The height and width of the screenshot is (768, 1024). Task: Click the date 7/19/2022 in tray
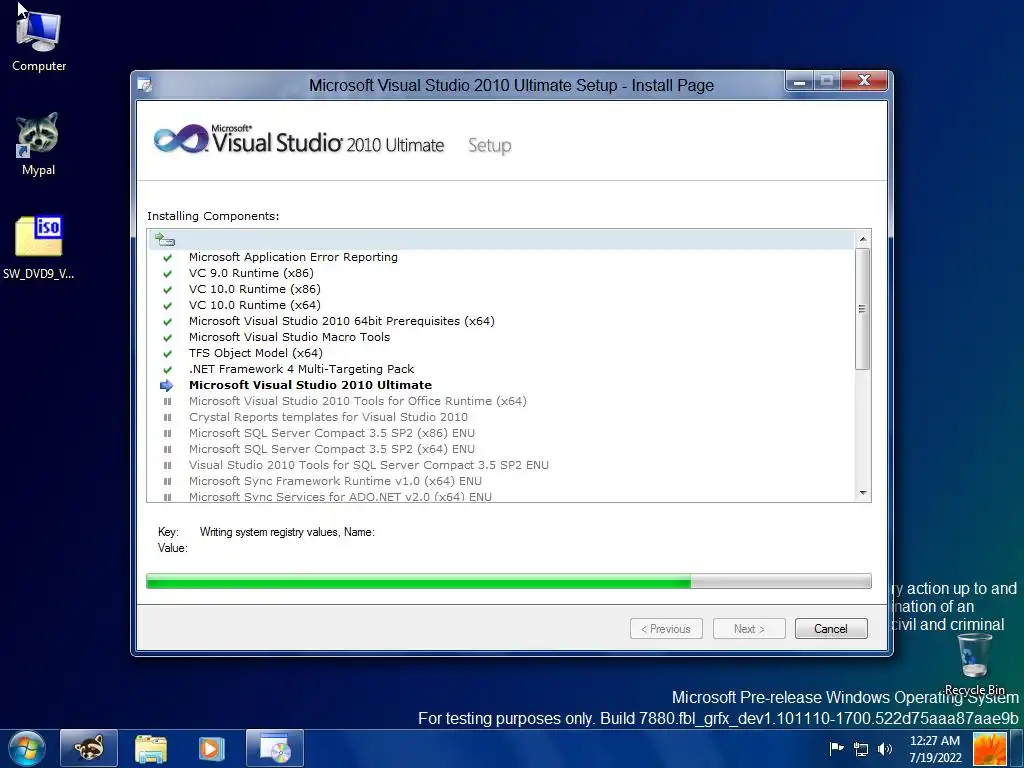[935, 758]
